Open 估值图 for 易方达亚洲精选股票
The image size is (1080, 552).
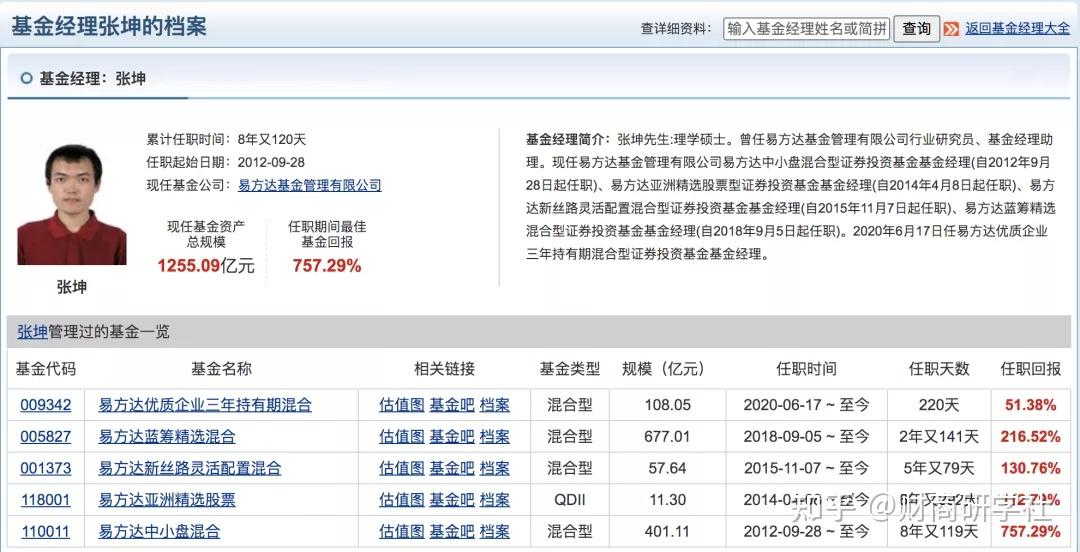coord(402,500)
